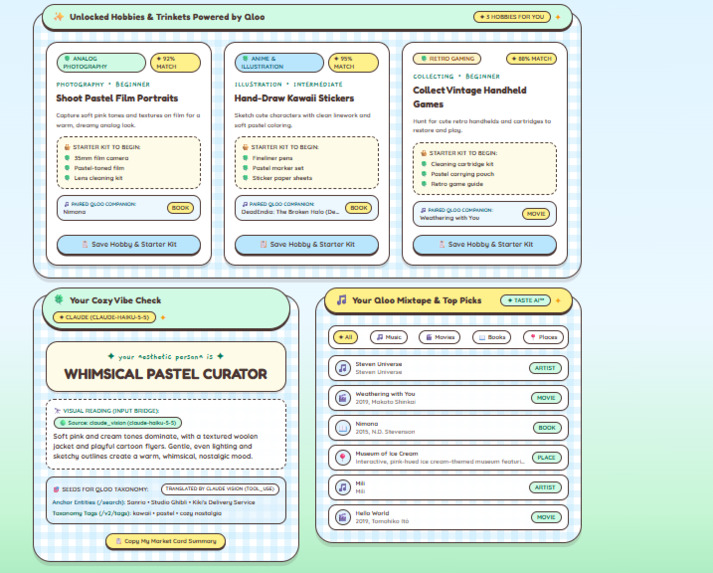Click the Shoot Pastel Film Portraits title

tap(117, 98)
